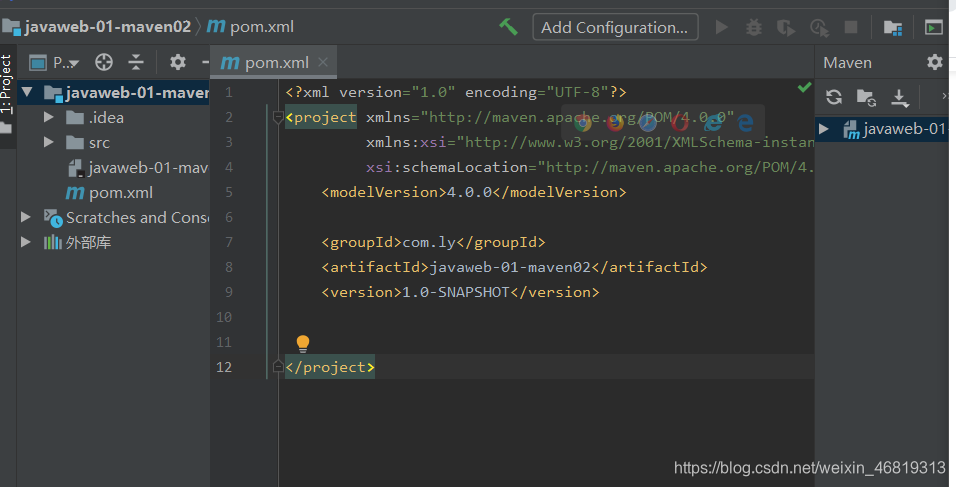Click javaweb-01-maven02 breadcrumb in navigation bar
The width and height of the screenshot is (956, 487).
point(98,27)
